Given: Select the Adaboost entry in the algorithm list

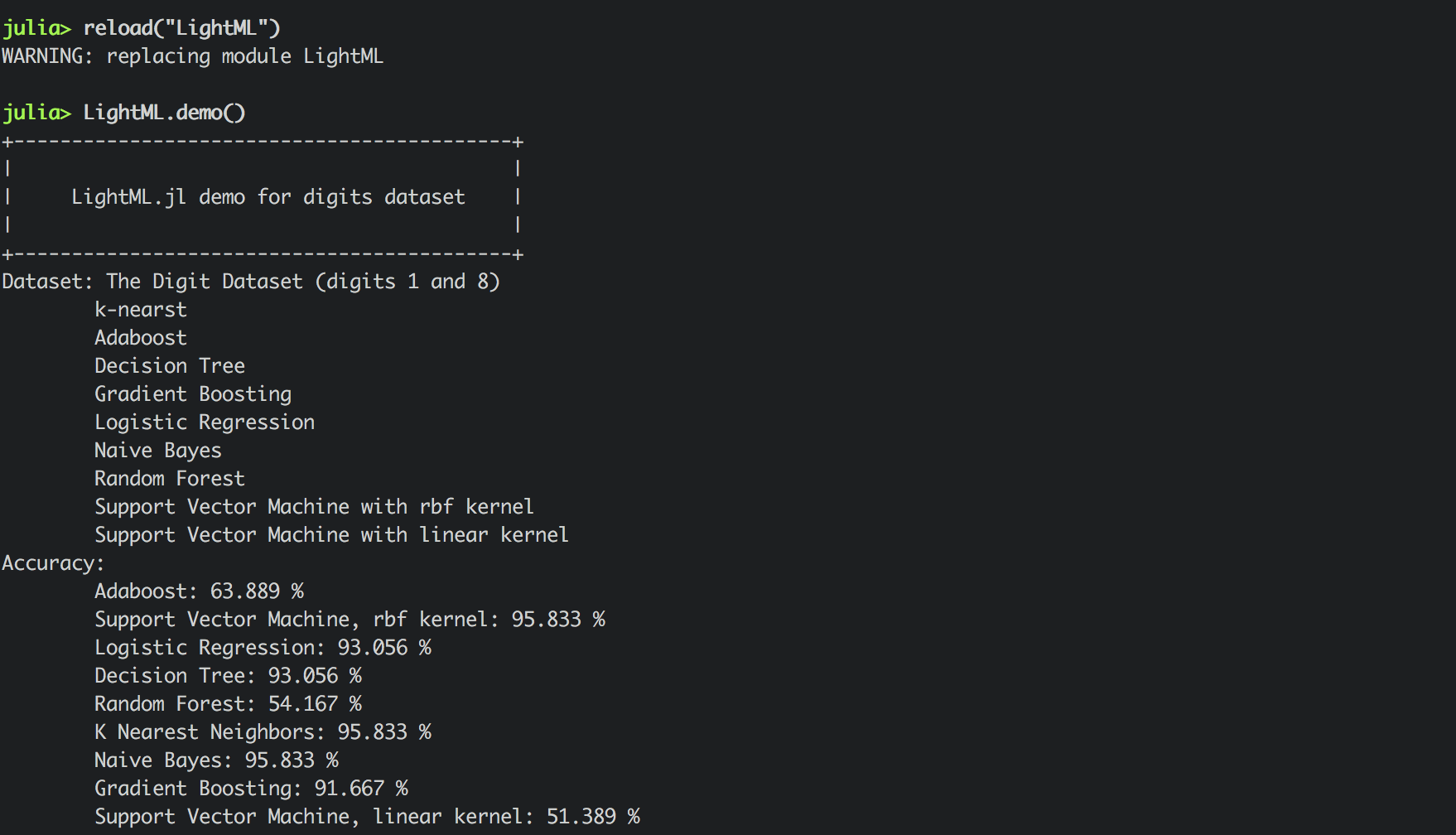Looking at the screenshot, I should [141, 338].
